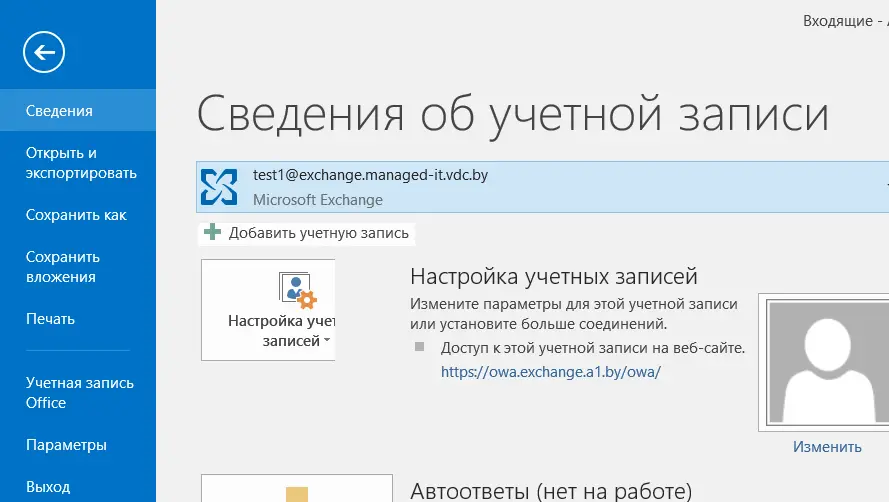The image size is (889, 502).
Task: Choose Сохранить как in the sidebar
Action: point(76,215)
